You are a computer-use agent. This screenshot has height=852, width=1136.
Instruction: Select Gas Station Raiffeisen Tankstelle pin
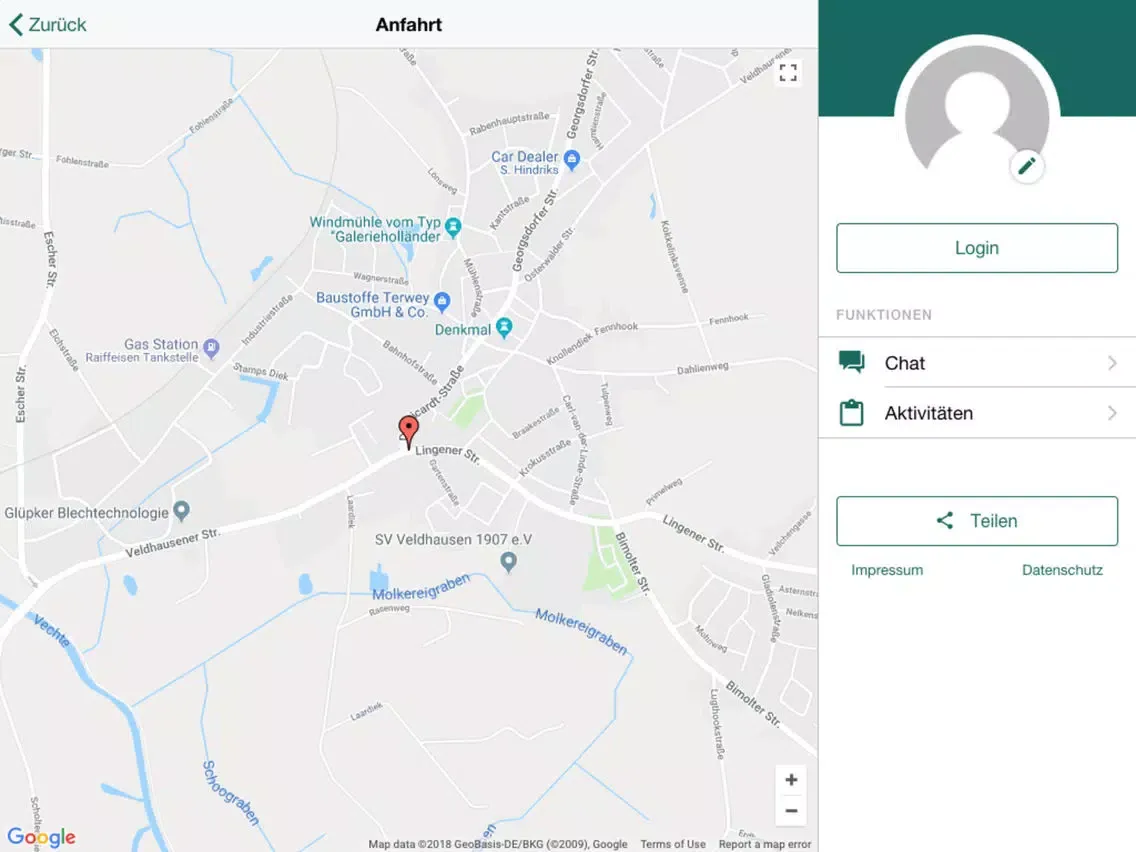click(x=211, y=348)
